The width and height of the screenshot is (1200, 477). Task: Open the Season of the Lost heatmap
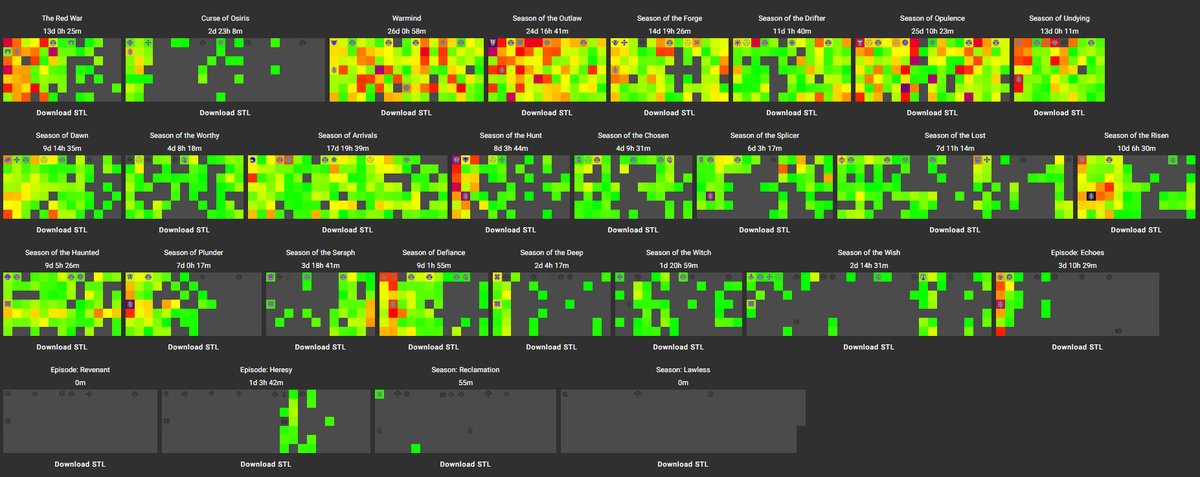(x=954, y=187)
